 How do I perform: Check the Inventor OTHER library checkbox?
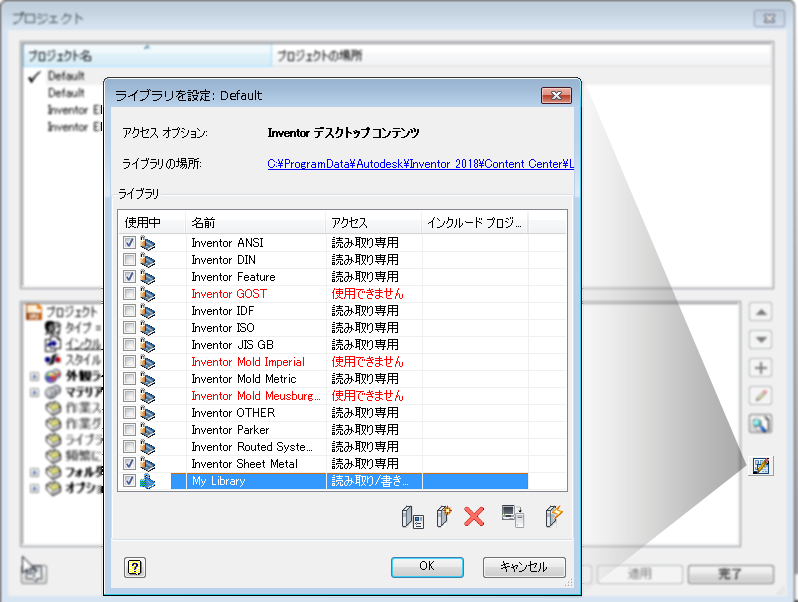(129, 413)
